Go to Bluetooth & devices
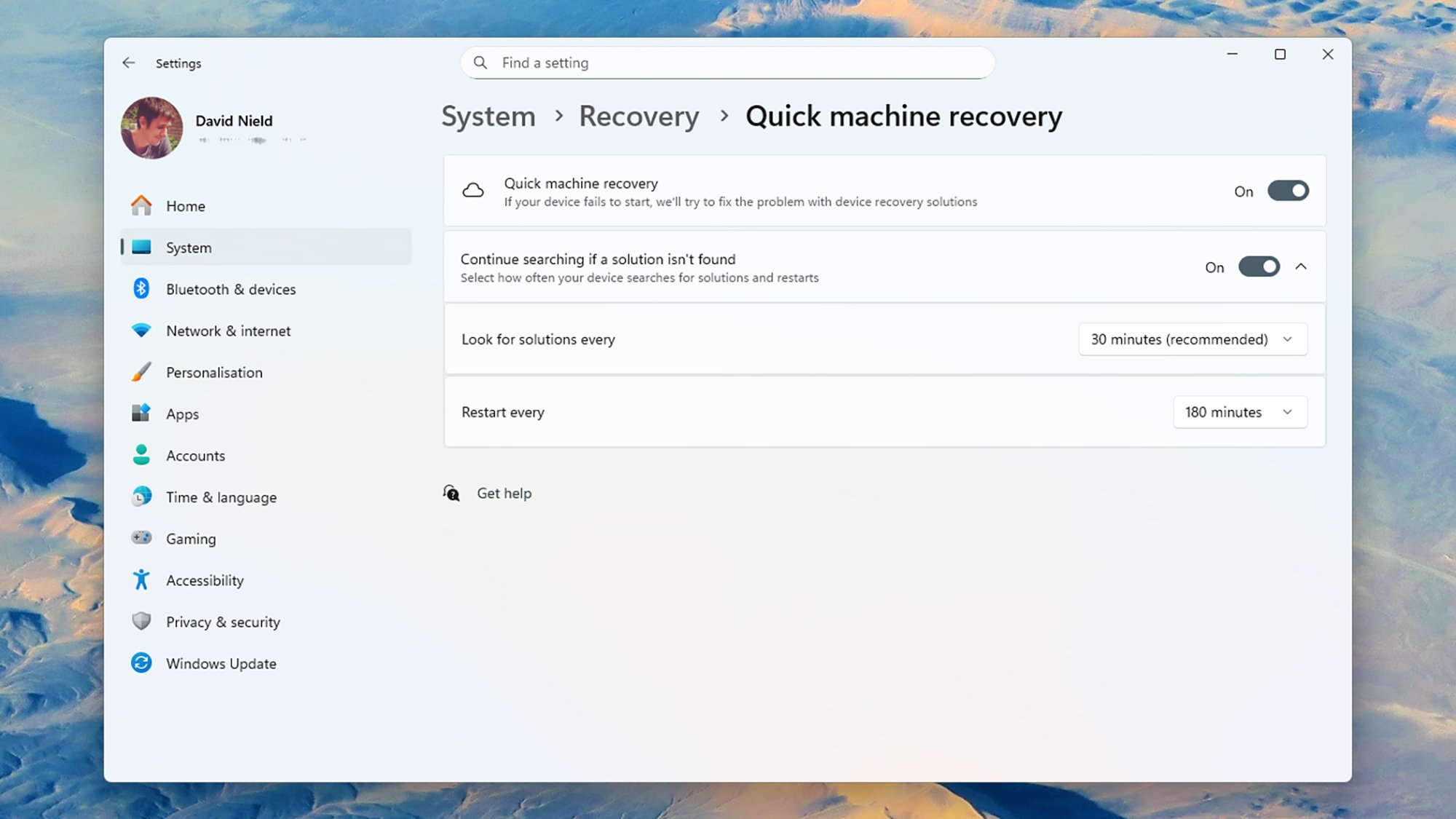The width and height of the screenshot is (1456, 819). click(x=266, y=289)
